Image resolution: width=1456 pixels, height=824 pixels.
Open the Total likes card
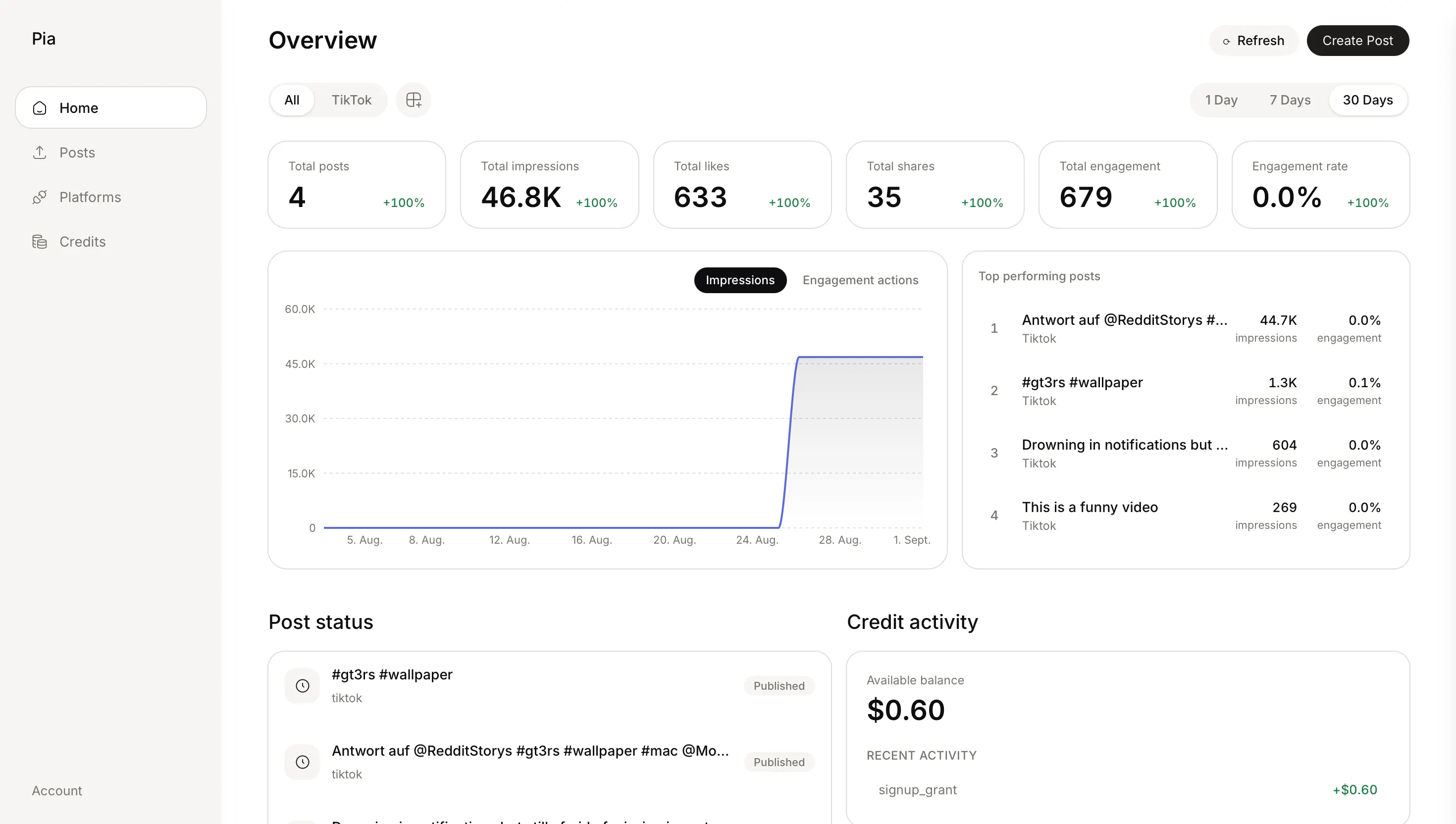[742, 185]
